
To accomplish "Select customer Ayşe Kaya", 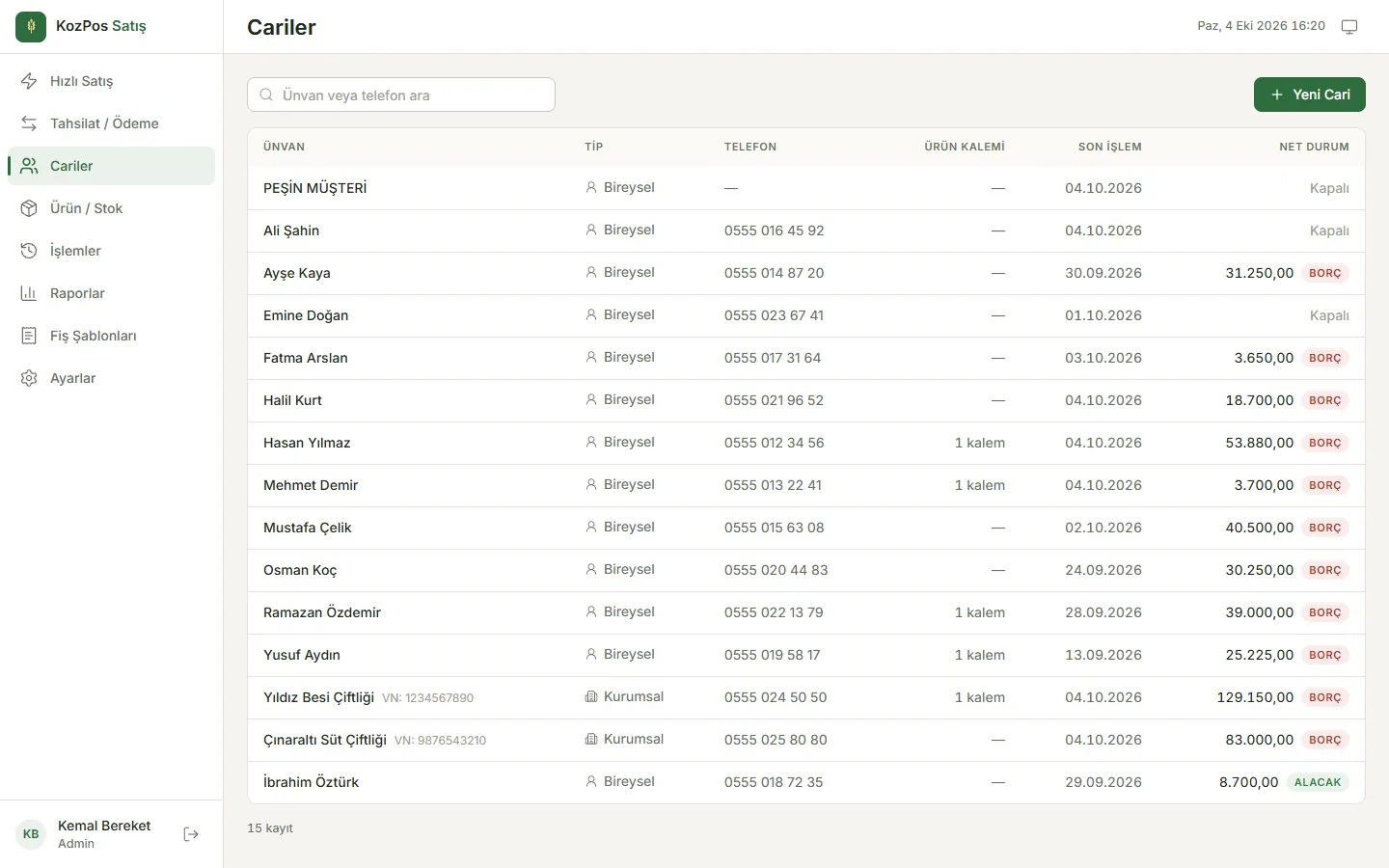I will click(x=806, y=273).
